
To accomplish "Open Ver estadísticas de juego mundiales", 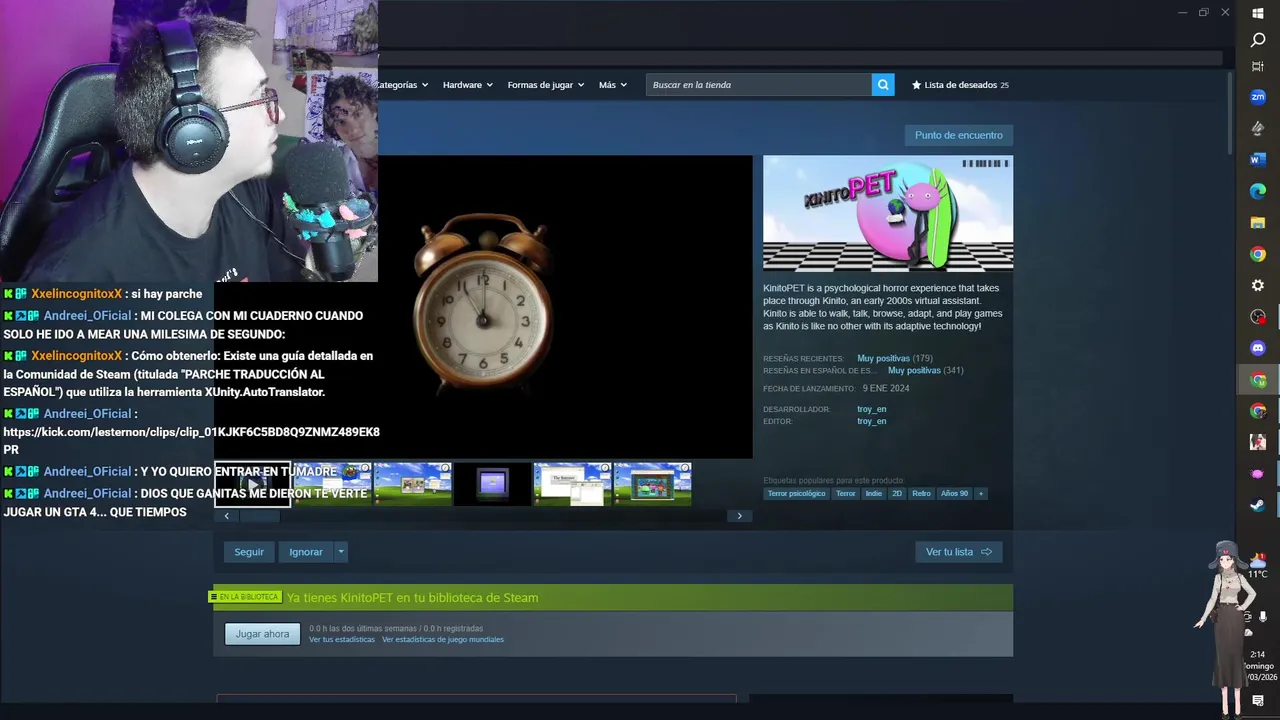I will 442,640.
